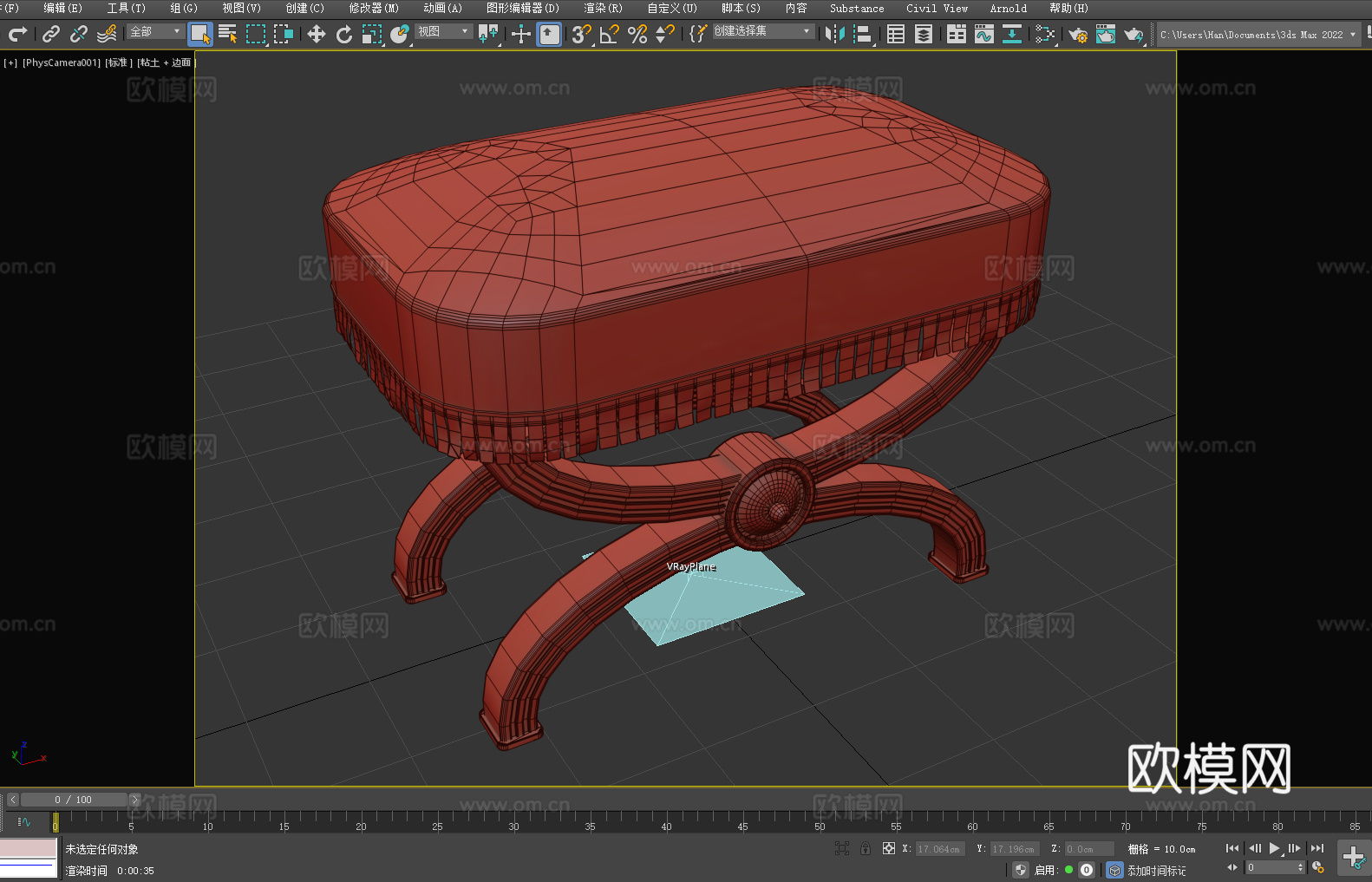This screenshot has width=1372, height=882.
Task: Activate the Select and Move tool
Action: coord(317,34)
